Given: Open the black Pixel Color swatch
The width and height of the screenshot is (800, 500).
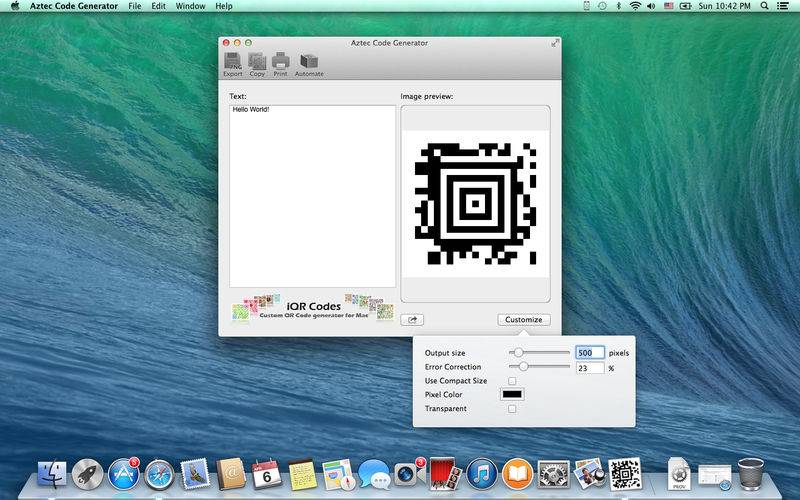Looking at the screenshot, I should tap(512, 394).
